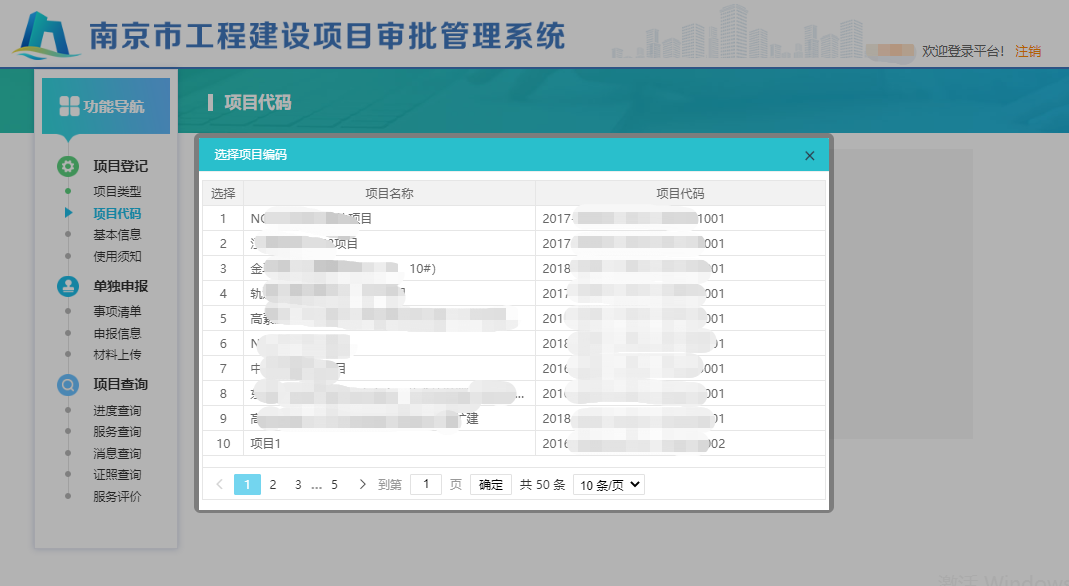Click the system logo icon

(44, 35)
